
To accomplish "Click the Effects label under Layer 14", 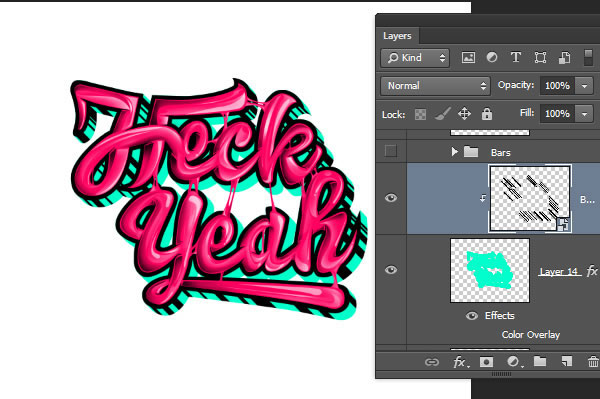I will coord(500,316).
